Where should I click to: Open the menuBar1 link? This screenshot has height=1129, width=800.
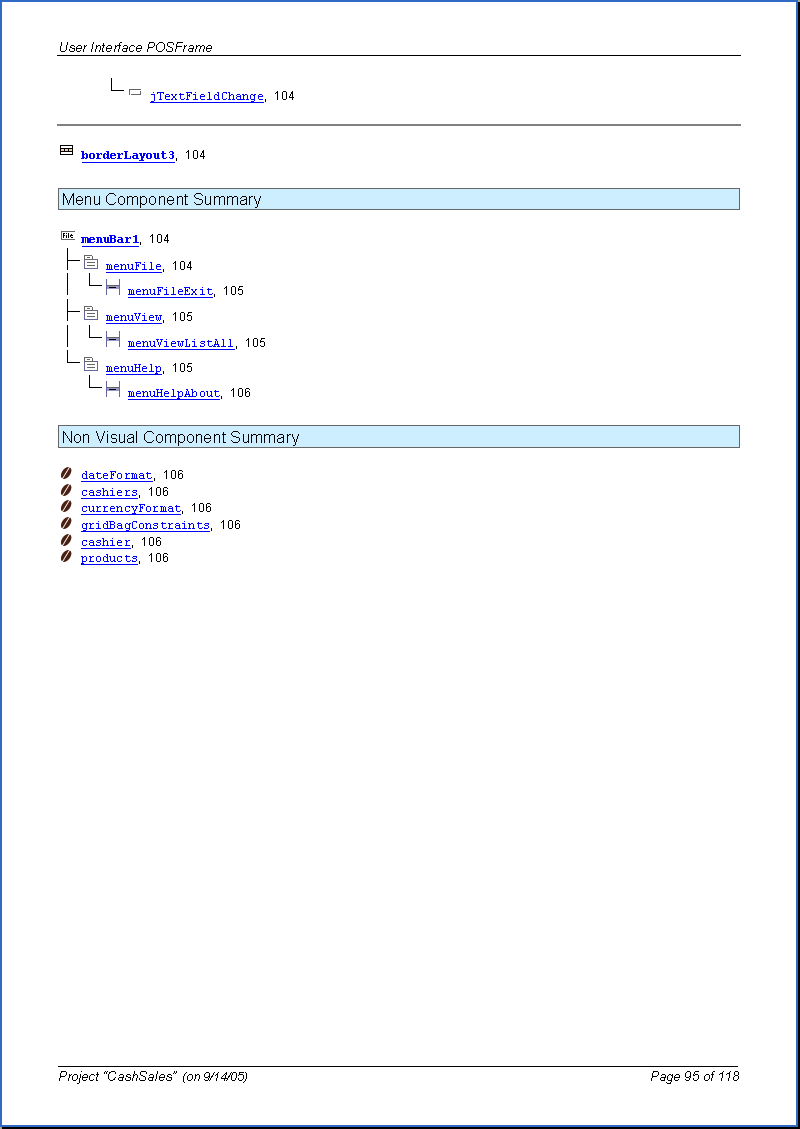[110, 239]
